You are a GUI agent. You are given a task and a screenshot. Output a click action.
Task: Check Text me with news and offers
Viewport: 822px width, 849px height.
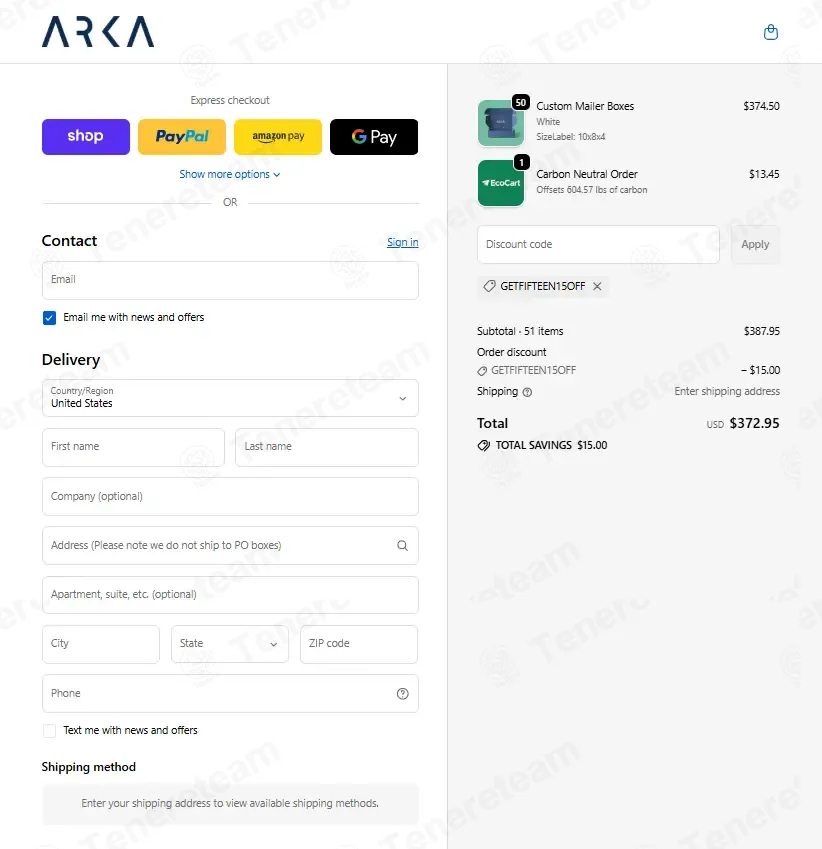point(49,731)
